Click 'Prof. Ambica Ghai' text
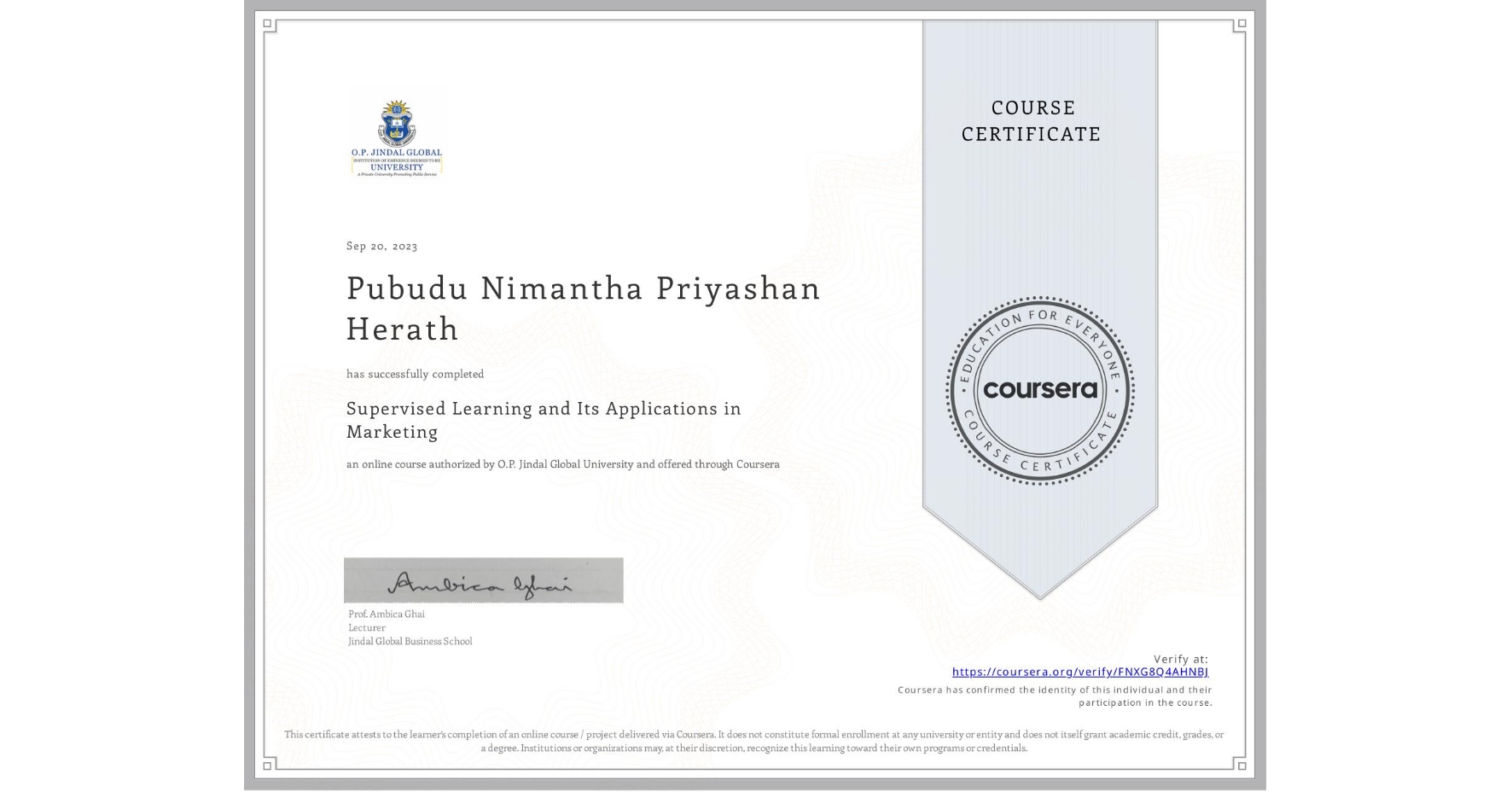The width and height of the screenshot is (1512, 792). coord(386,614)
